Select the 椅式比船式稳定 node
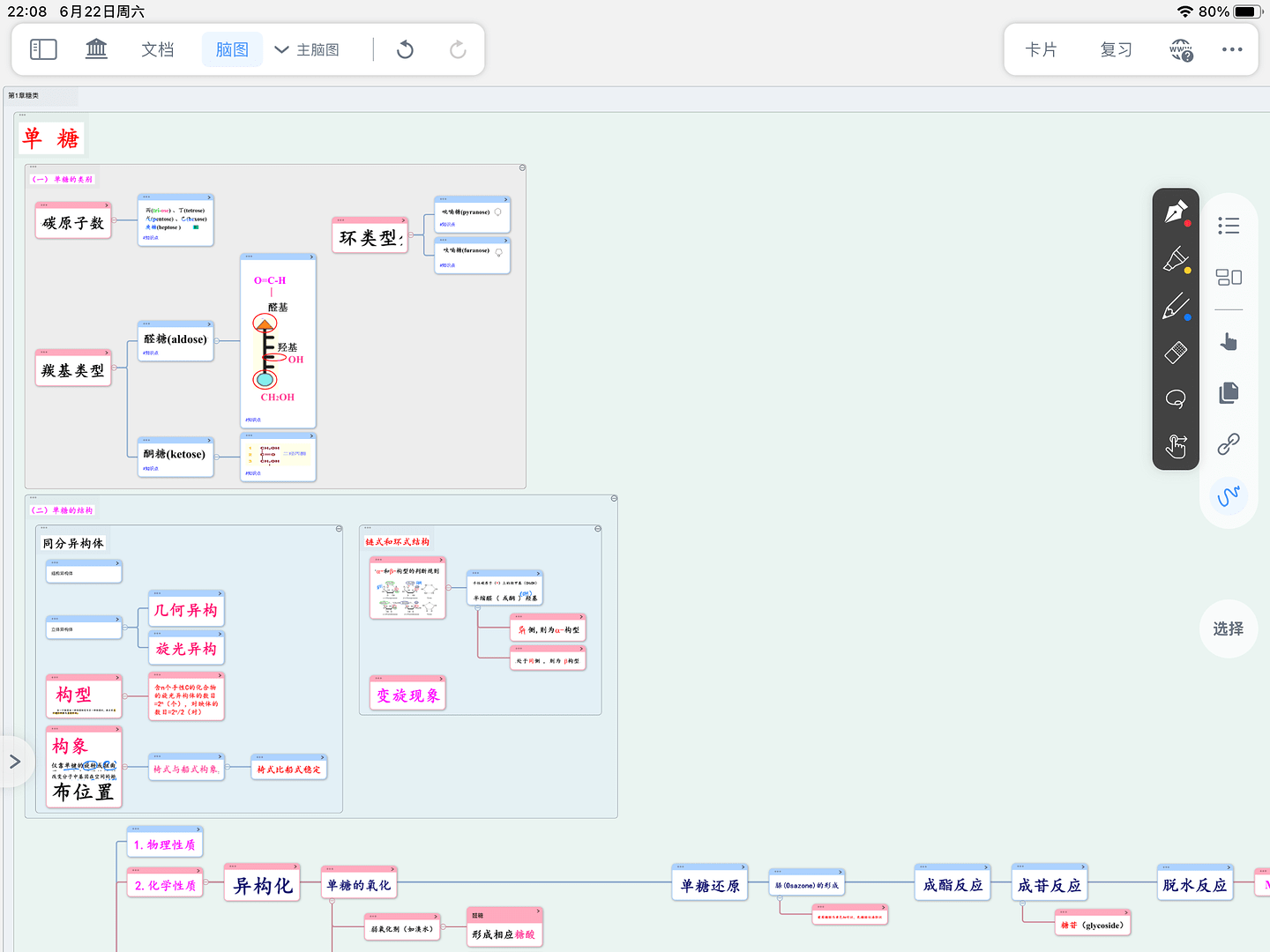 [288, 768]
